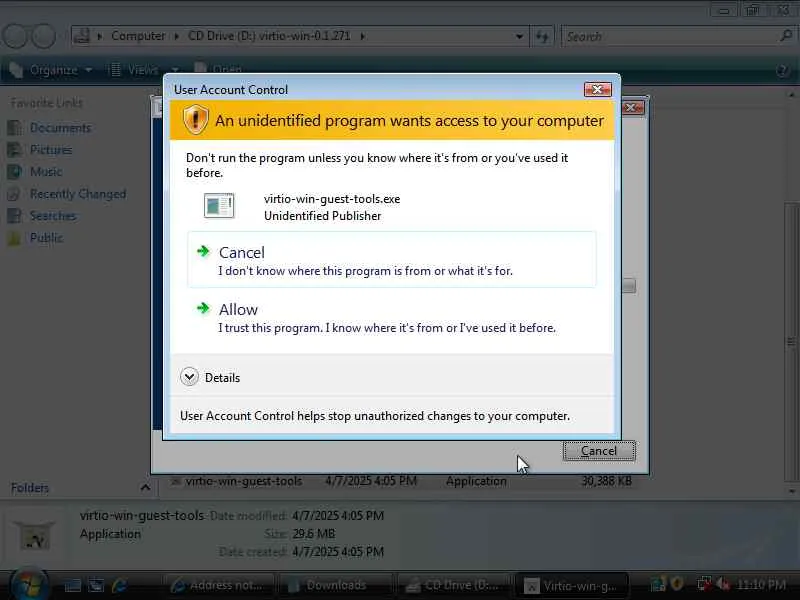The image size is (800, 600).
Task: Click the Explorer Back navigation button
Action: (15, 36)
